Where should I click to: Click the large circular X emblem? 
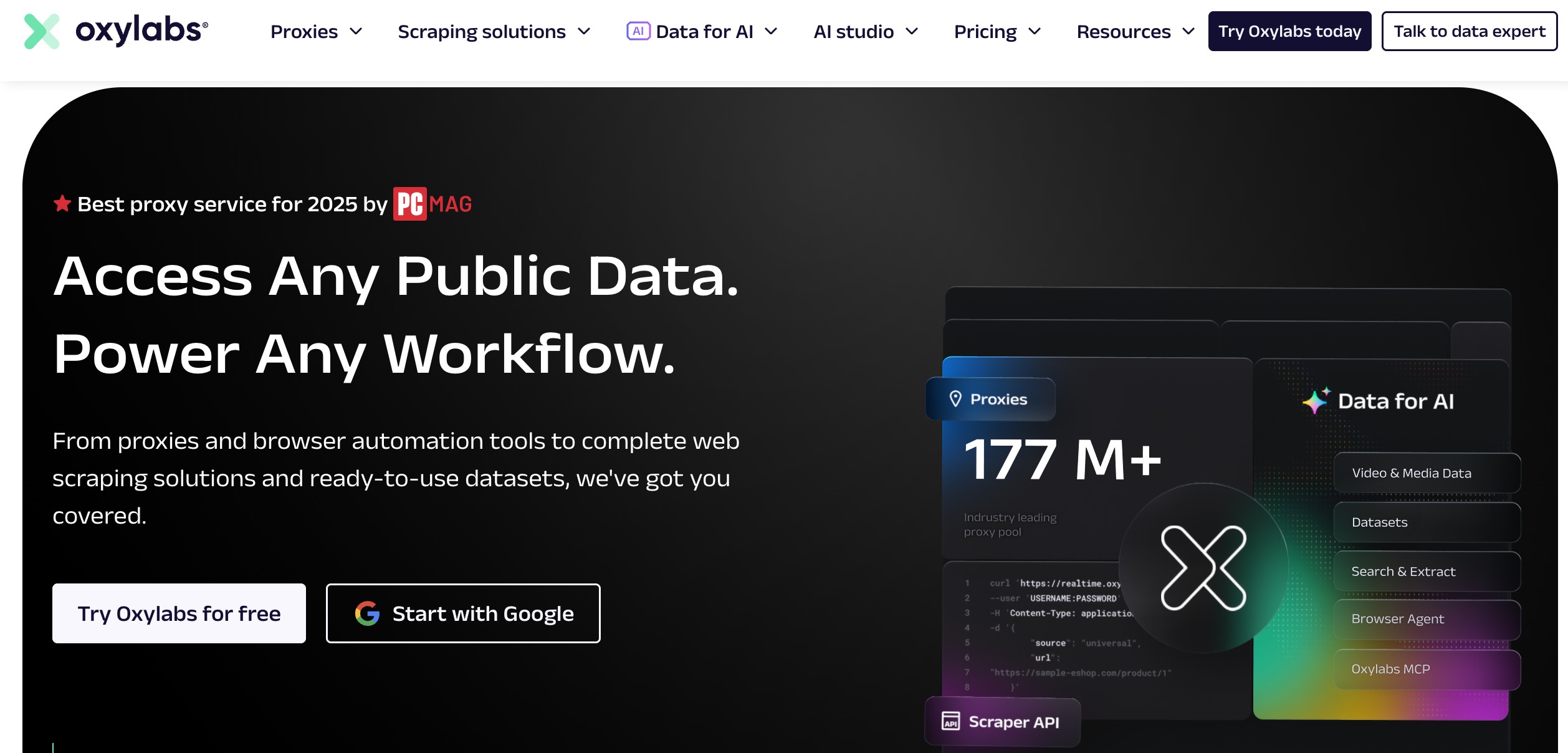pyautogui.click(x=1203, y=568)
